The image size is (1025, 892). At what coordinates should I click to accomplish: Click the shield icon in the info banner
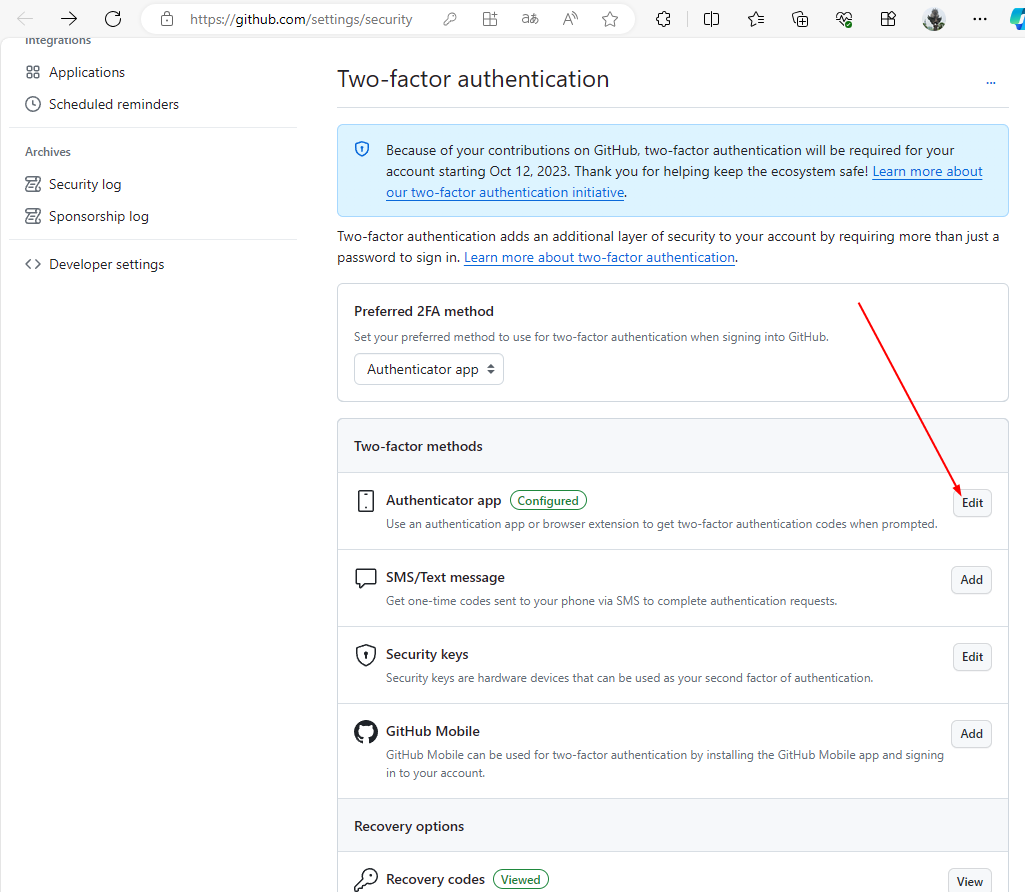click(361, 149)
